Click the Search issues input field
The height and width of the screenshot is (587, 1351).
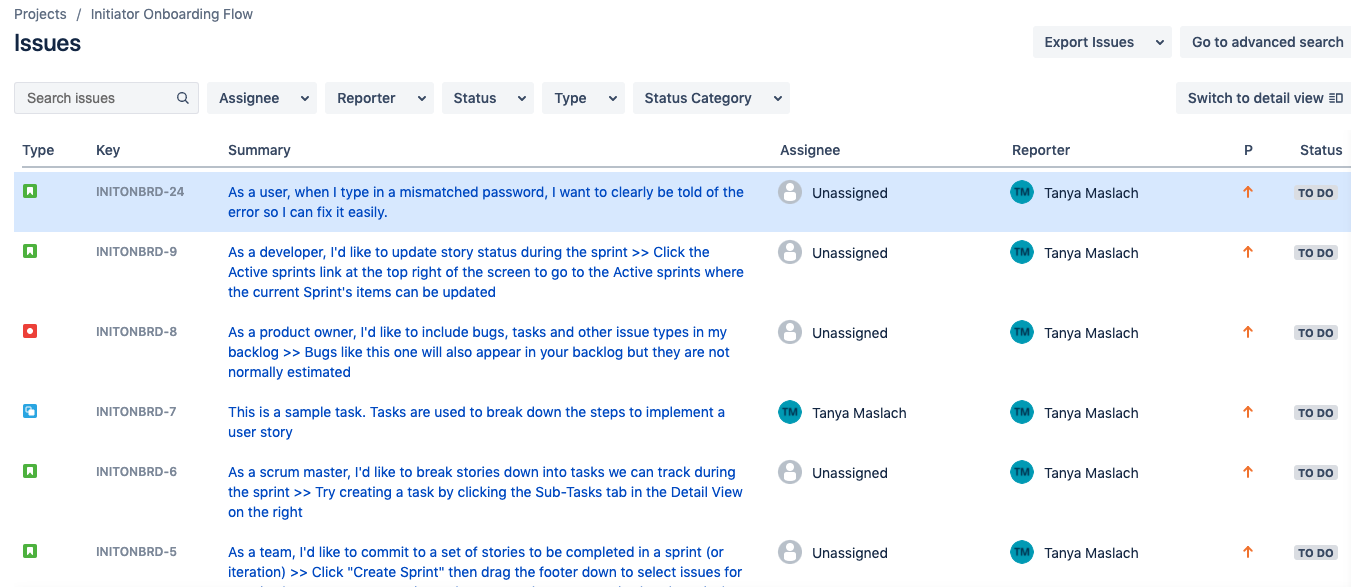click(106, 98)
